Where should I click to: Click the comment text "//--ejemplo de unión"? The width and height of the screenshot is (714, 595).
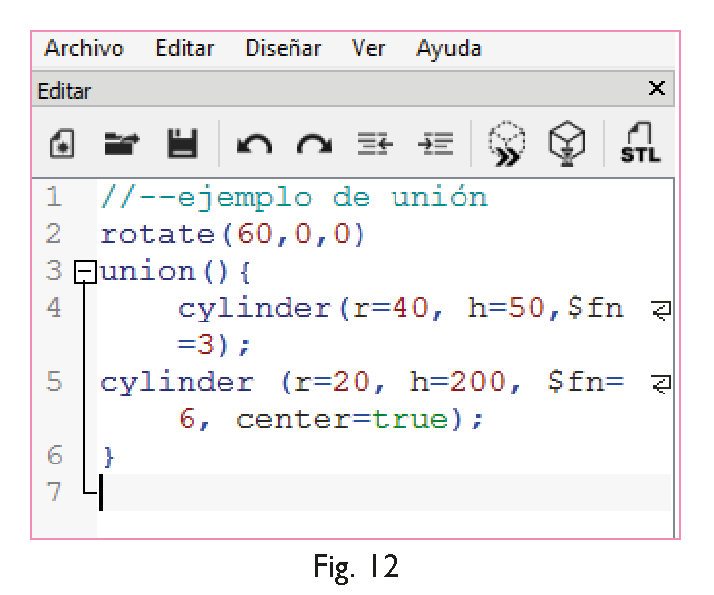[x=294, y=198]
